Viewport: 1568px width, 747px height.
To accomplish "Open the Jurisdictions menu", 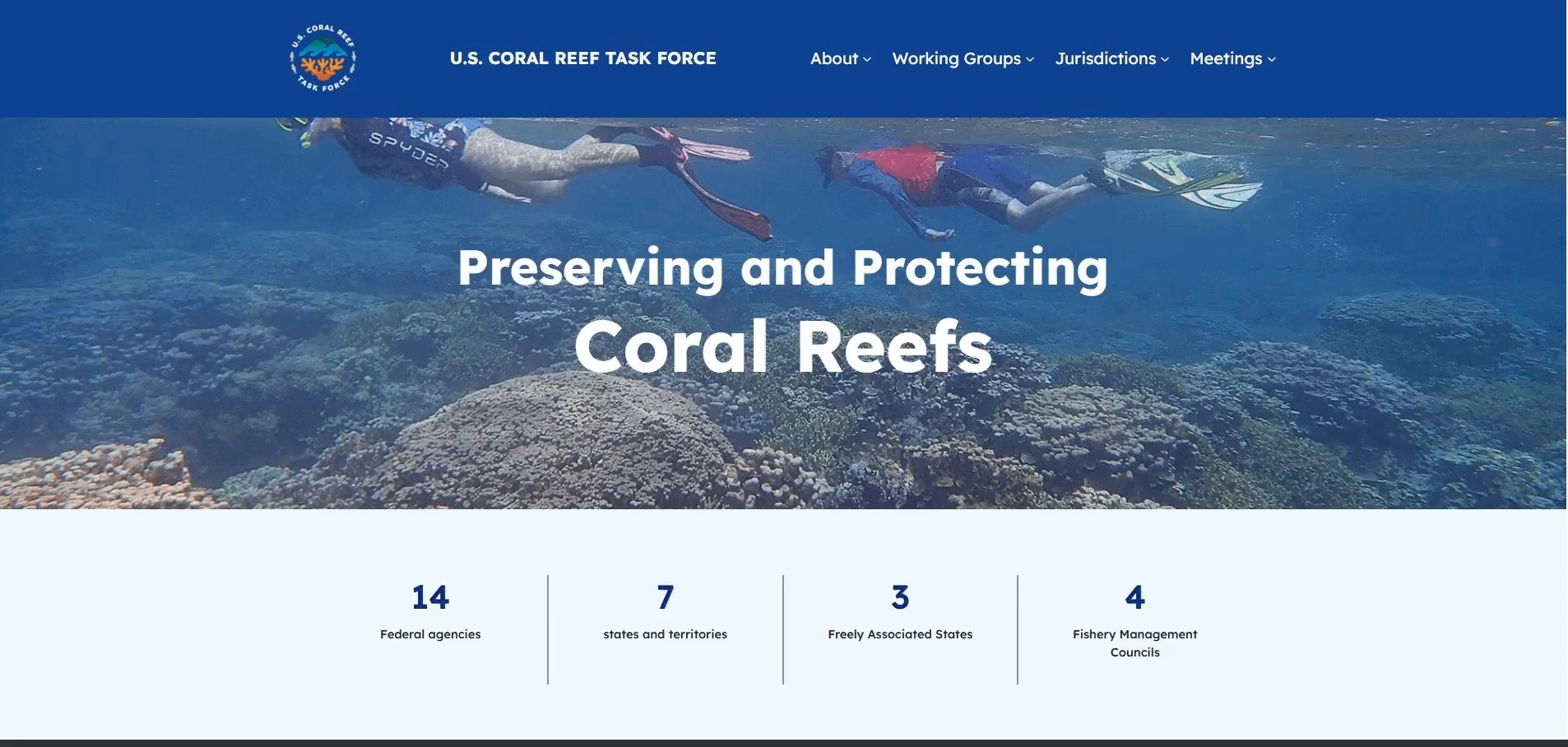I will coord(1106,58).
